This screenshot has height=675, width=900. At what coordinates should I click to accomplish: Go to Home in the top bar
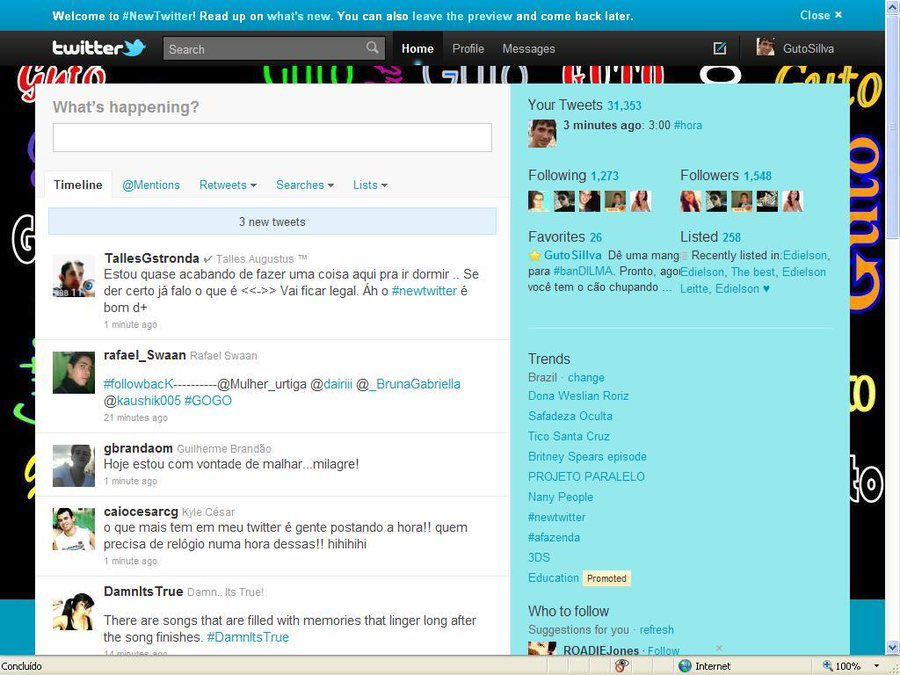pyautogui.click(x=417, y=49)
